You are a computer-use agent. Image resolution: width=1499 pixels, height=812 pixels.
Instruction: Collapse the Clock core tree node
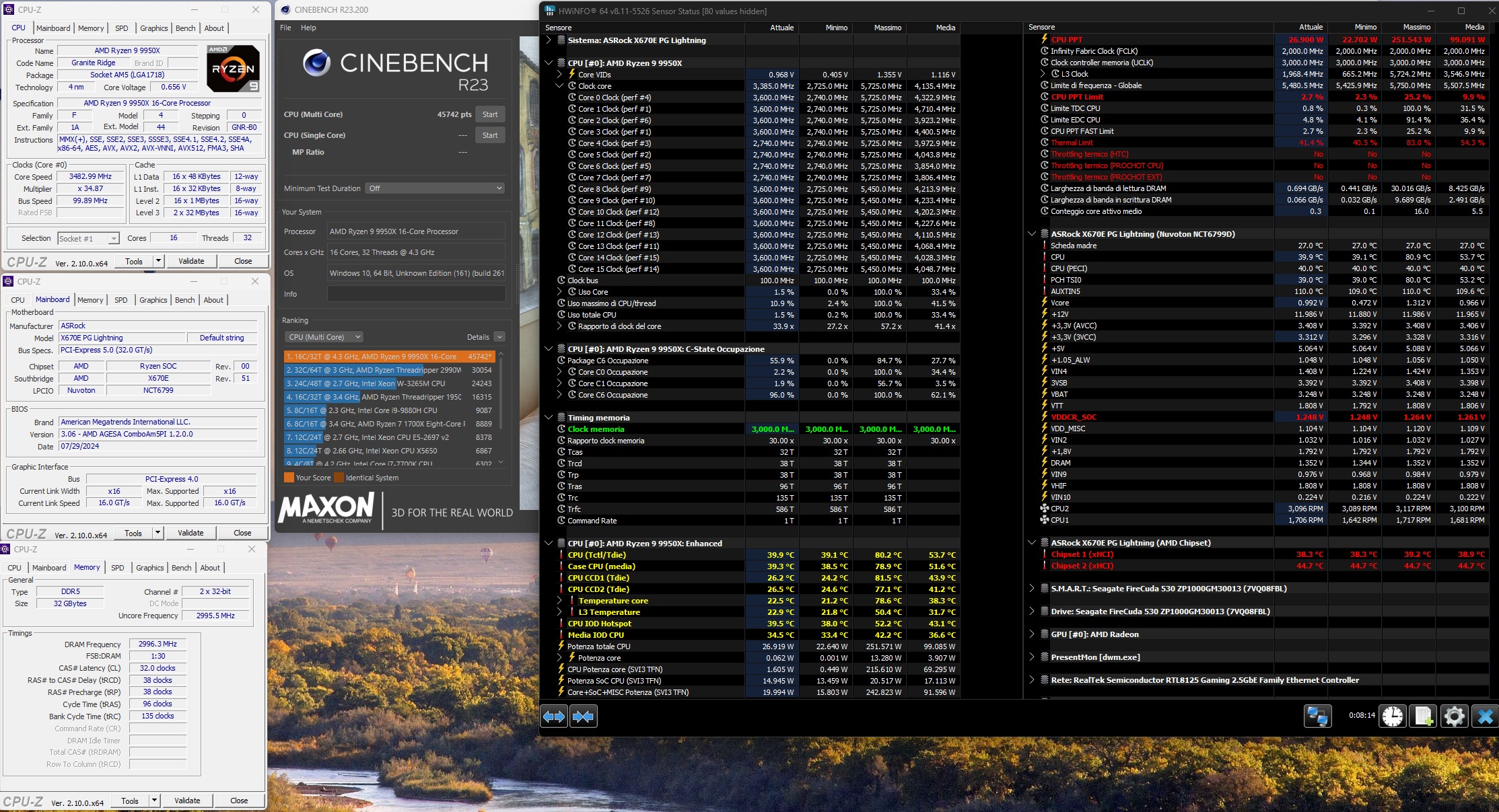[x=559, y=86]
